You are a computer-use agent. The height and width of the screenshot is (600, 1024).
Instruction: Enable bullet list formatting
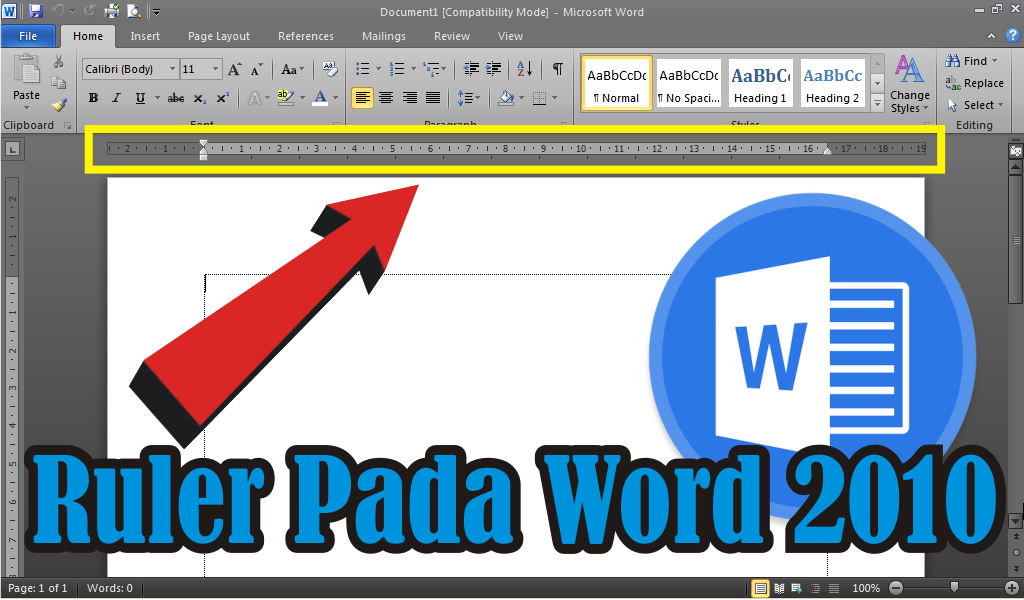coord(361,69)
